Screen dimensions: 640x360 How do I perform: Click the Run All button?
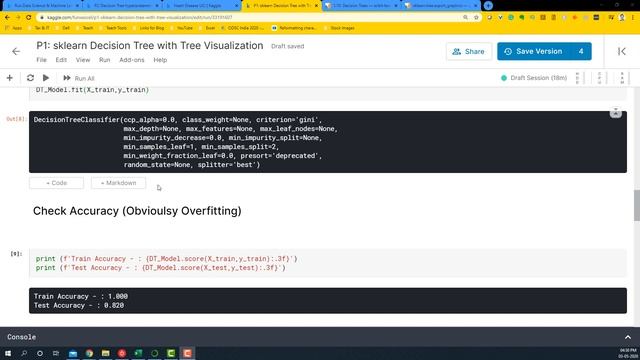coord(79,78)
